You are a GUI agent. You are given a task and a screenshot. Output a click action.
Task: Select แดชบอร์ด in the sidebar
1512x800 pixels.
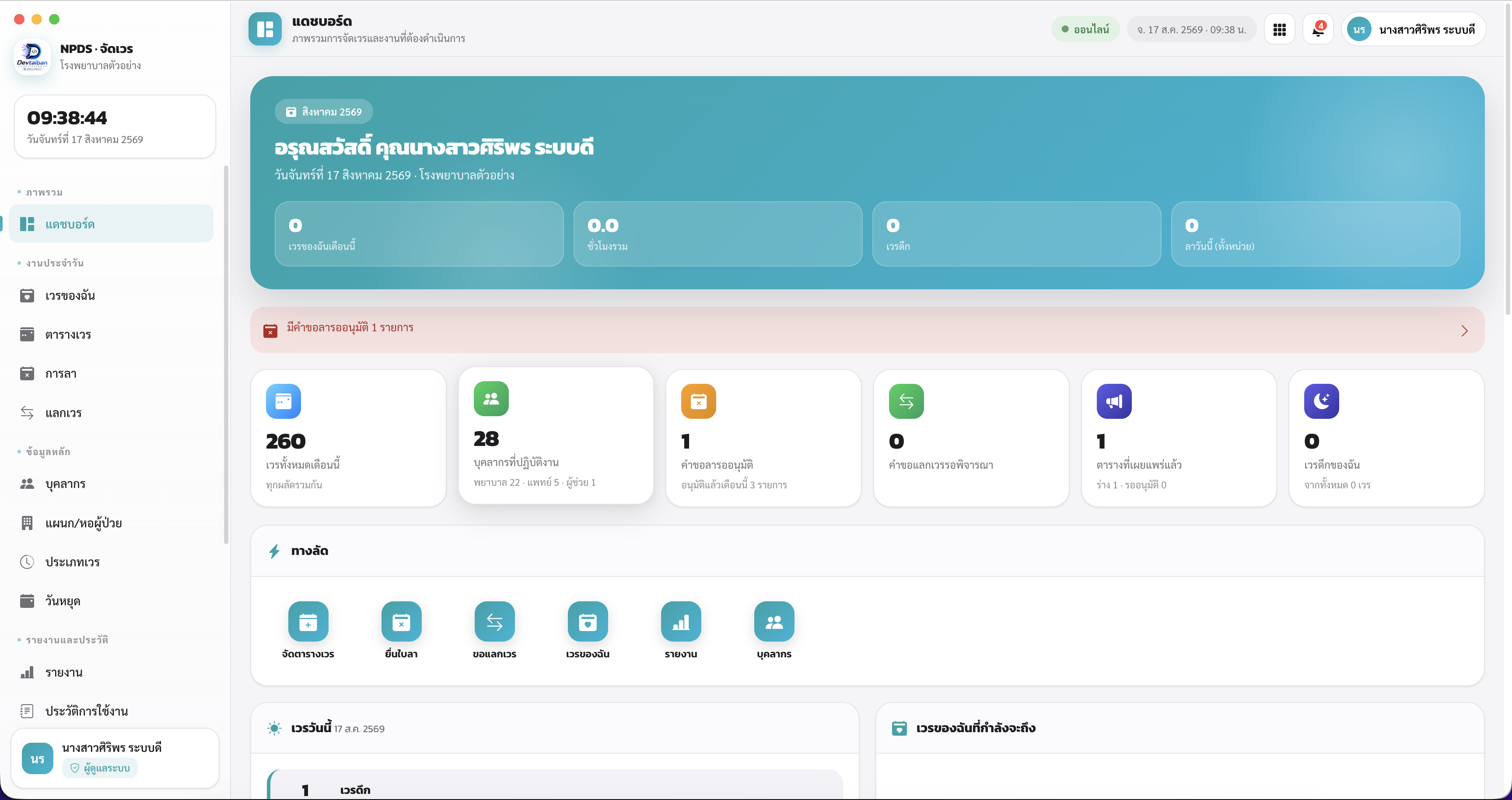point(111,224)
